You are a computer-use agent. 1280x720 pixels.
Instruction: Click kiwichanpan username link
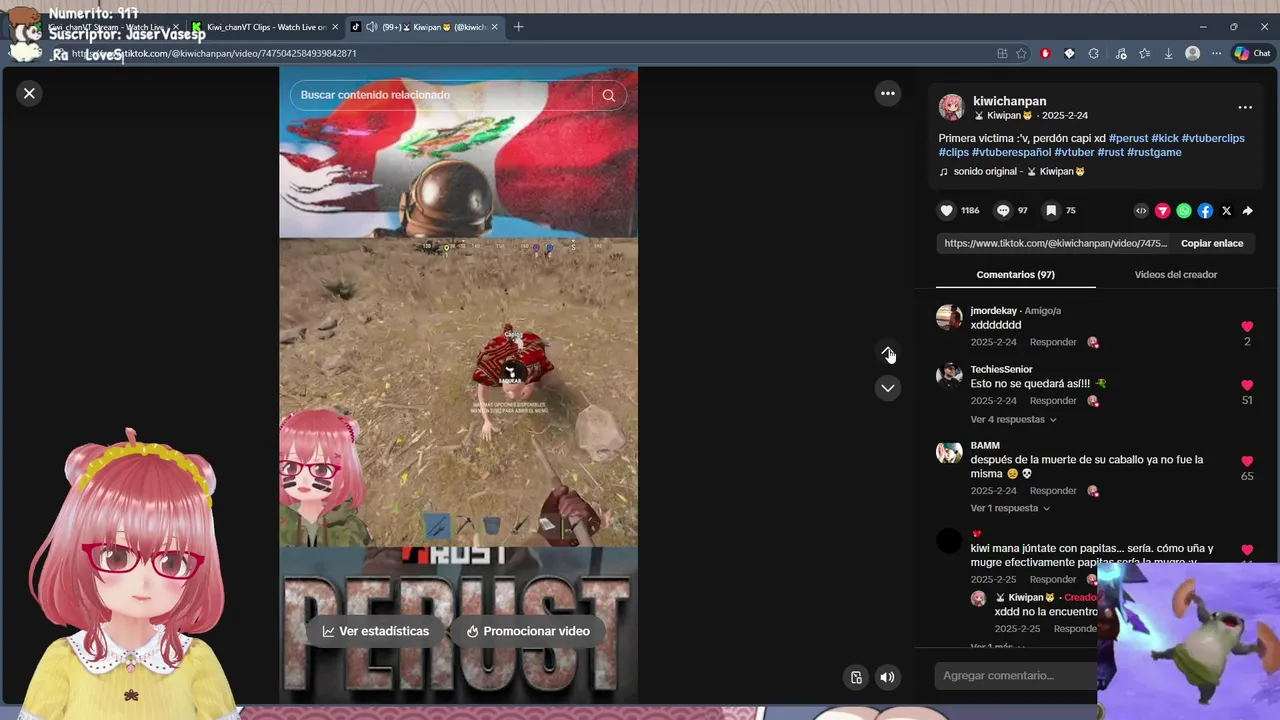click(1009, 101)
